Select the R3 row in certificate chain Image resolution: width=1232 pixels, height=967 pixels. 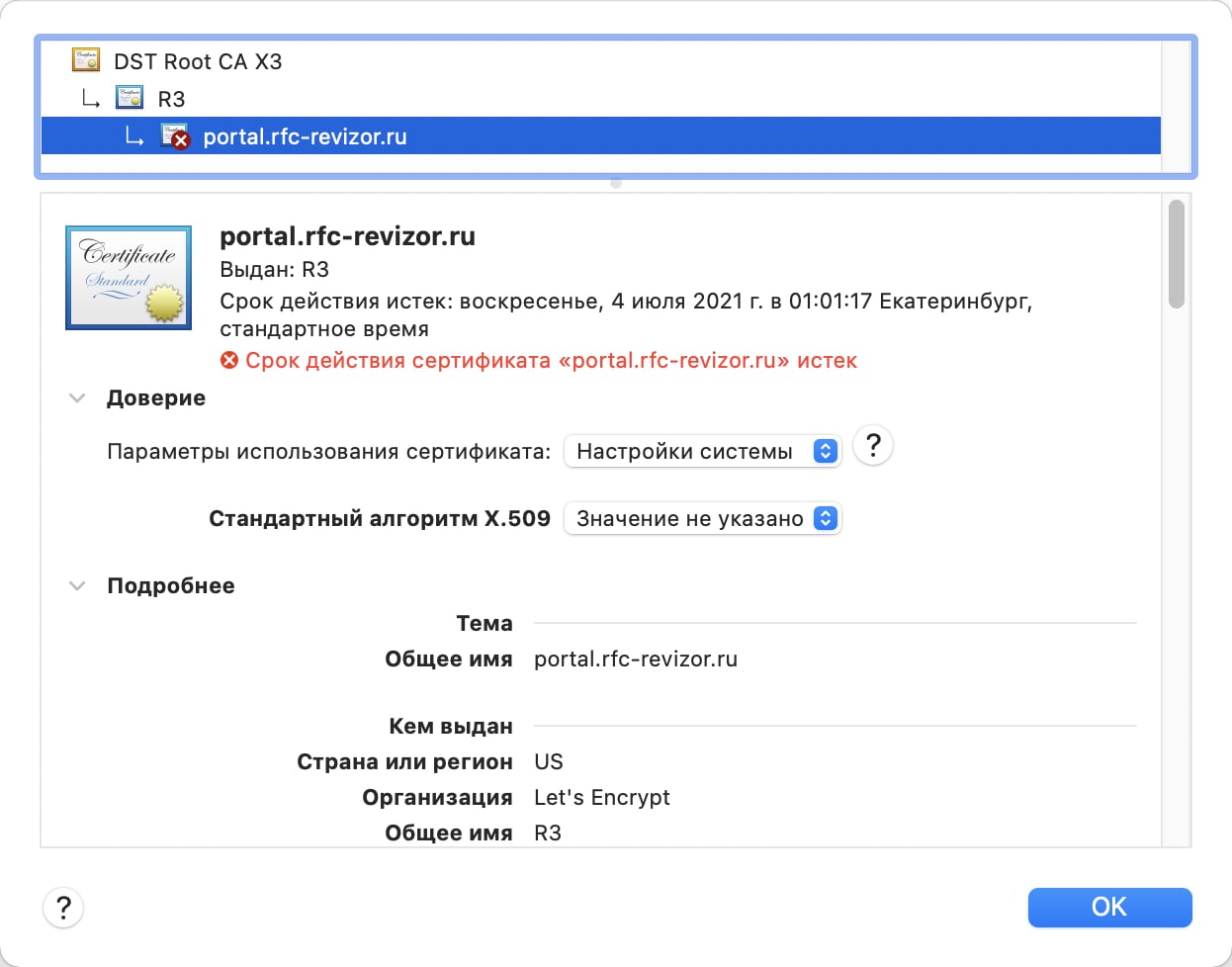(x=601, y=99)
